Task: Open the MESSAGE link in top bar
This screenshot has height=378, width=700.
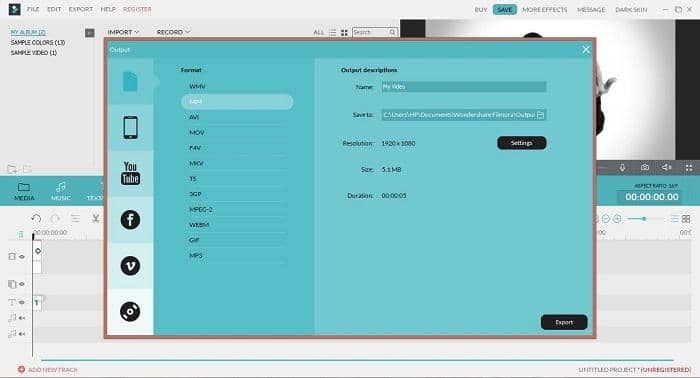Action: click(x=591, y=9)
